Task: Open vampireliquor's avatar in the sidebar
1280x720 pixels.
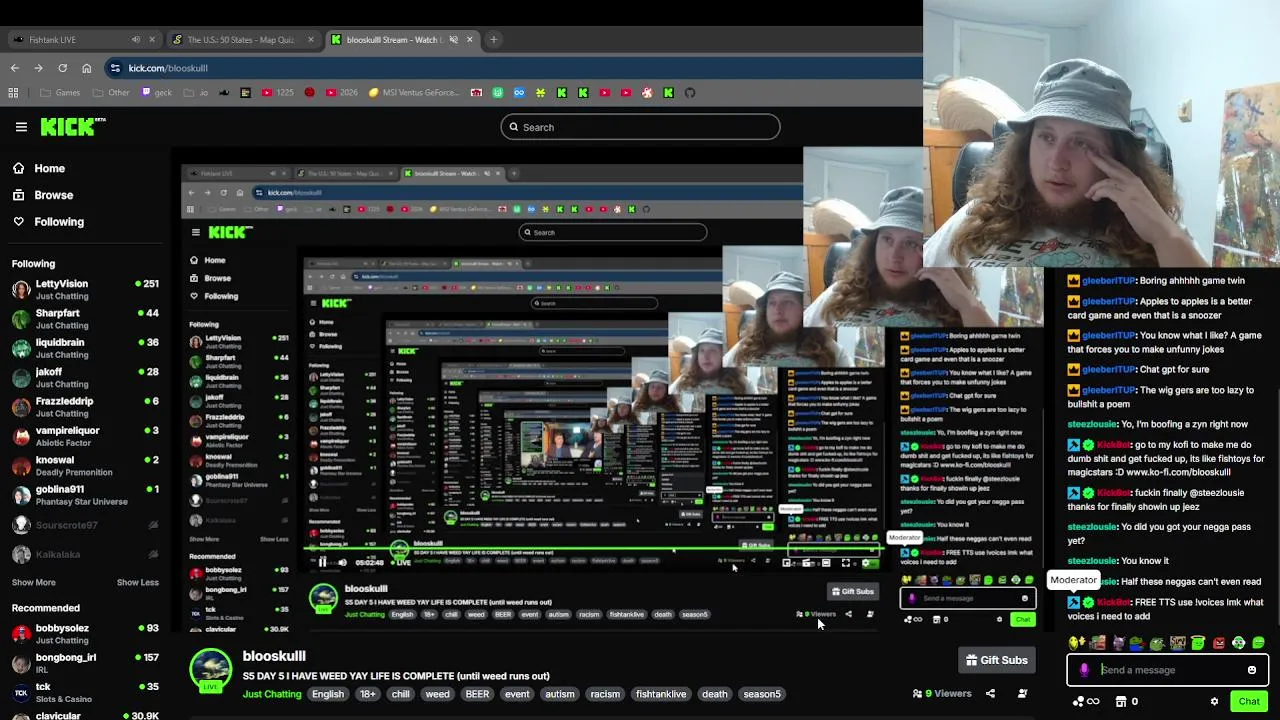Action: tap(21, 436)
